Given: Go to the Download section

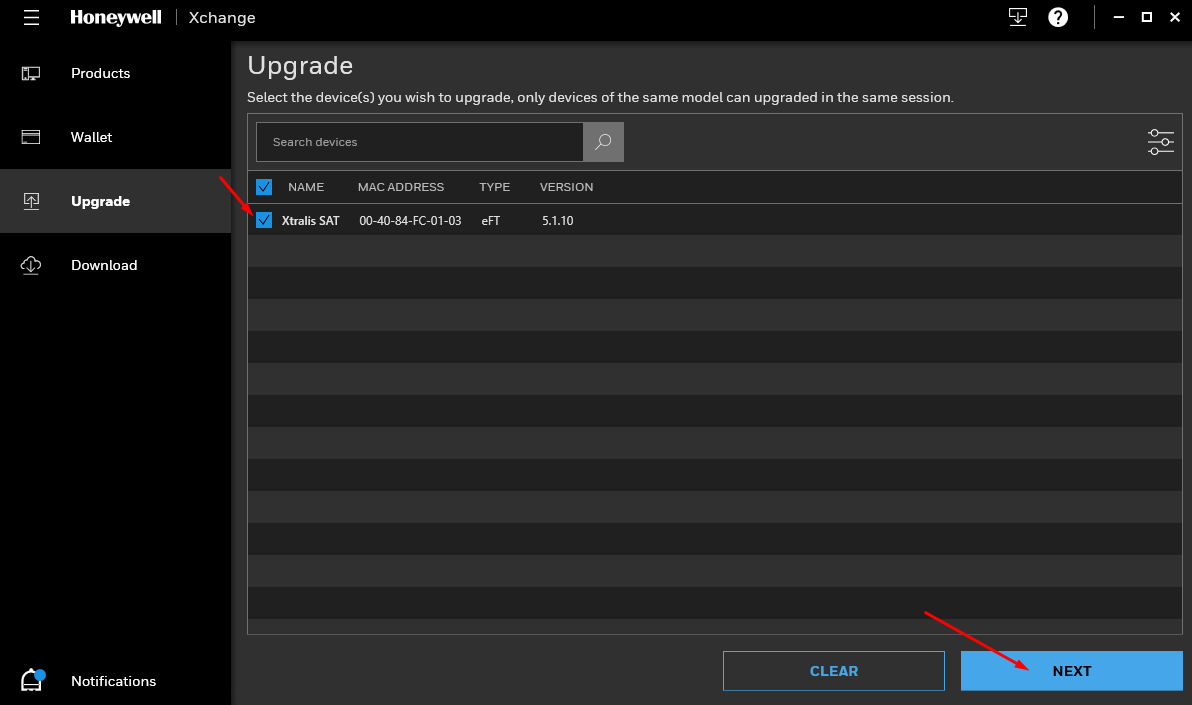Looking at the screenshot, I should coord(116,265).
